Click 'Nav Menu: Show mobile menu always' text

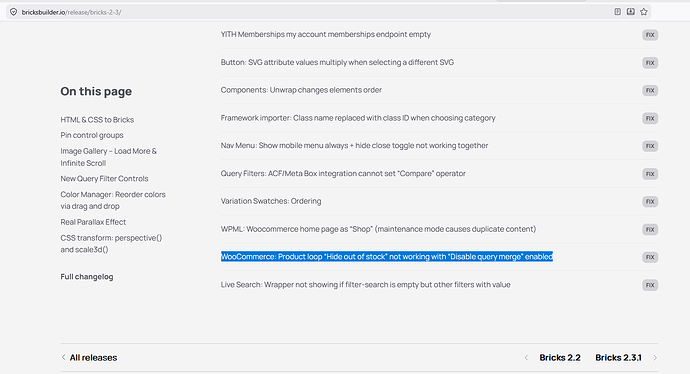pos(354,145)
